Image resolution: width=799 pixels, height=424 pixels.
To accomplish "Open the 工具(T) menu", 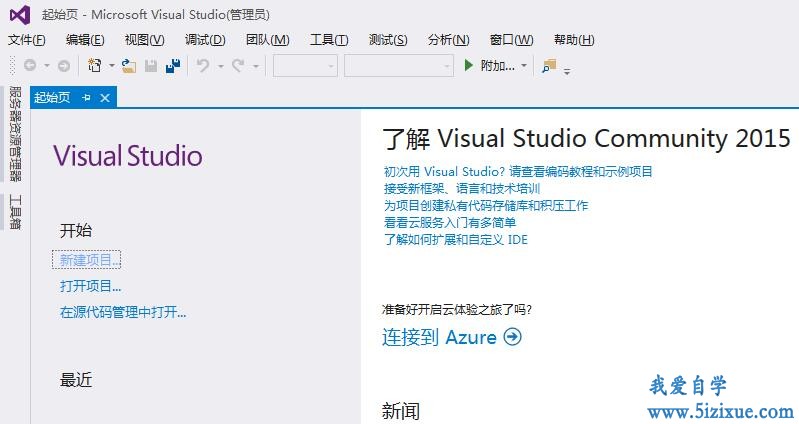I will click(x=329, y=40).
